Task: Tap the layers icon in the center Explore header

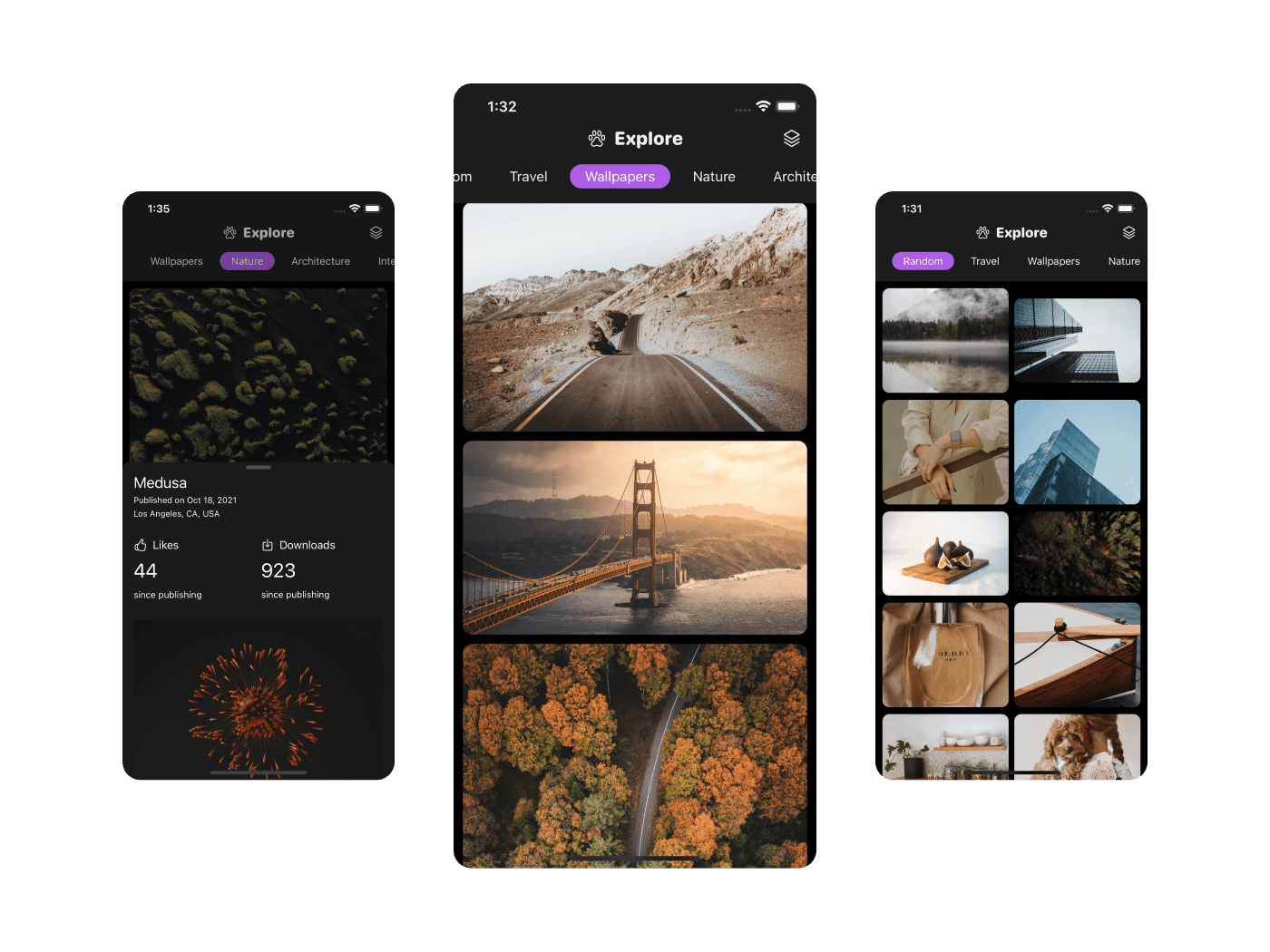Action: coord(791,139)
